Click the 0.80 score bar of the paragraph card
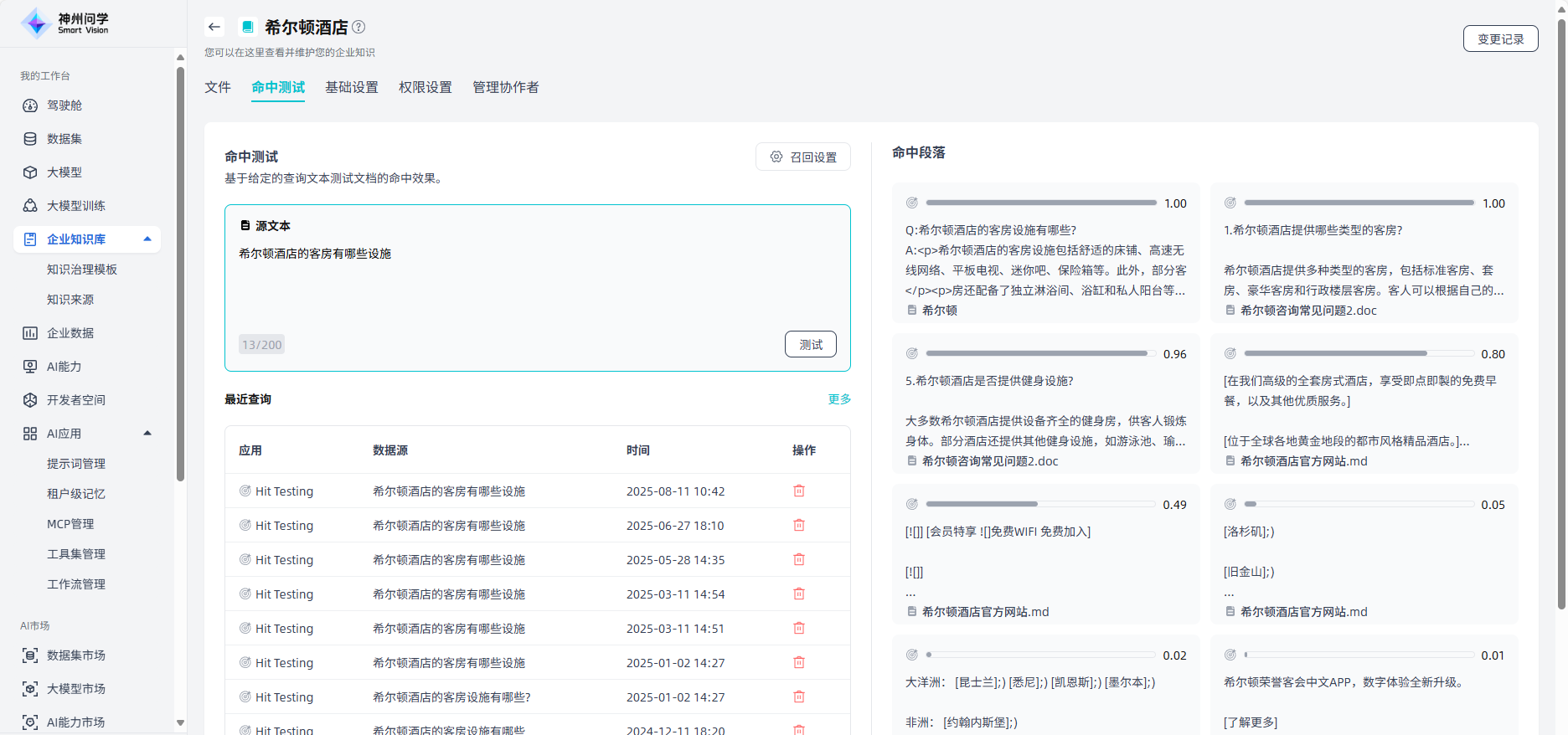 coord(1359,353)
